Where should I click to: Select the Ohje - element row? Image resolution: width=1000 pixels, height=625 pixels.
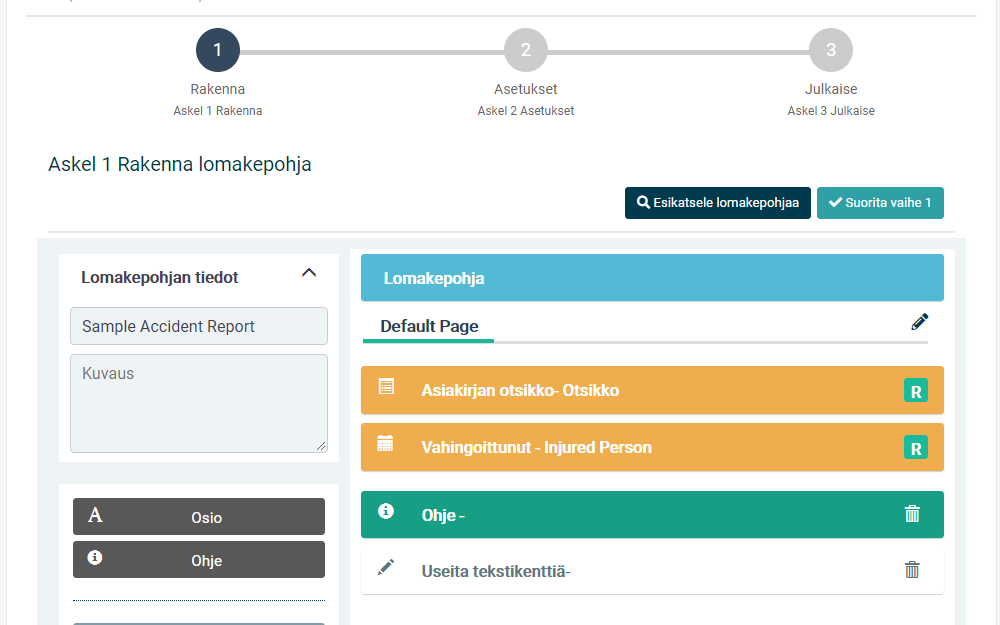652,515
